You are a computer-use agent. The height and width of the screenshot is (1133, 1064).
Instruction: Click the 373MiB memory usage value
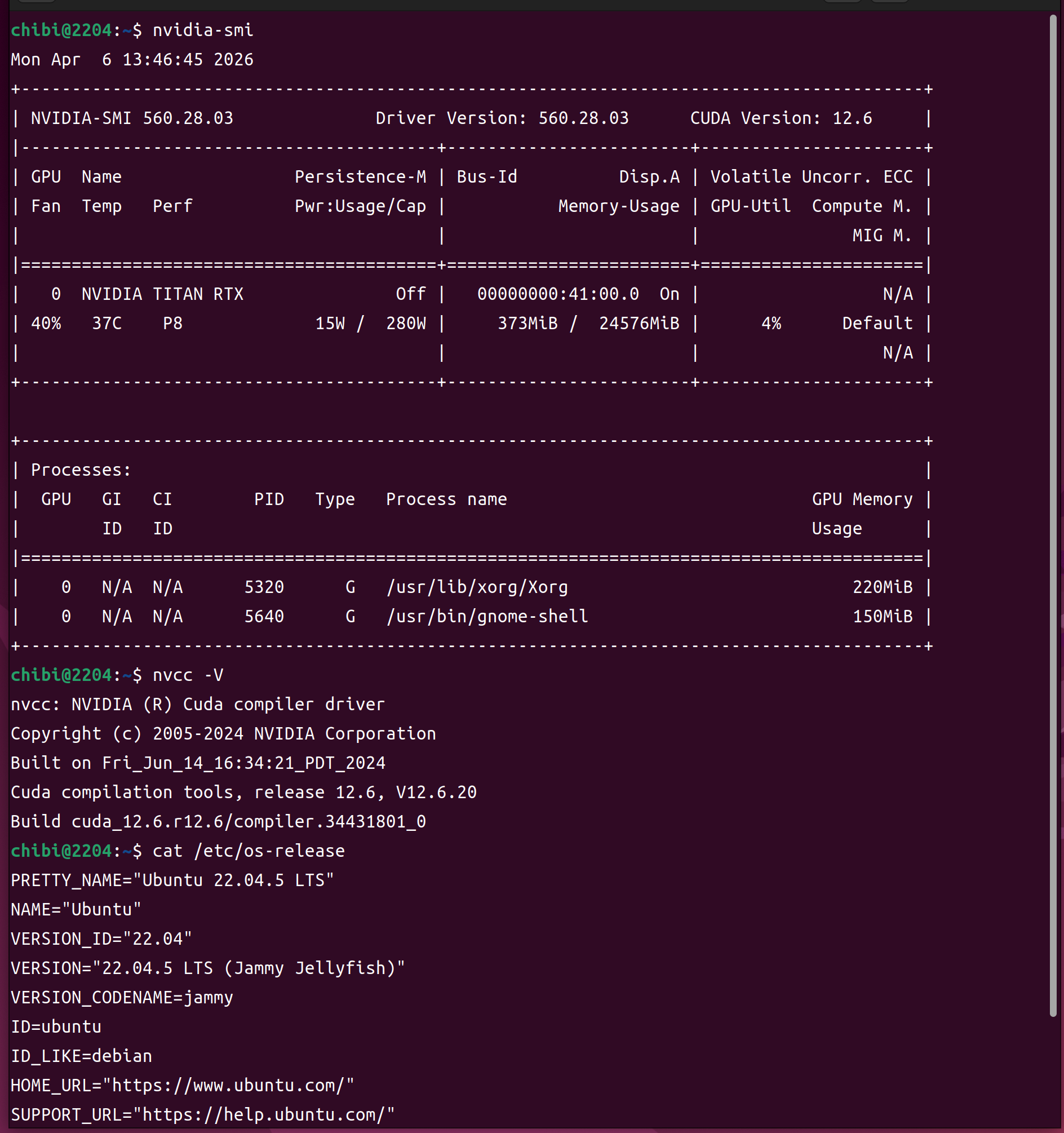pyautogui.click(x=527, y=323)
